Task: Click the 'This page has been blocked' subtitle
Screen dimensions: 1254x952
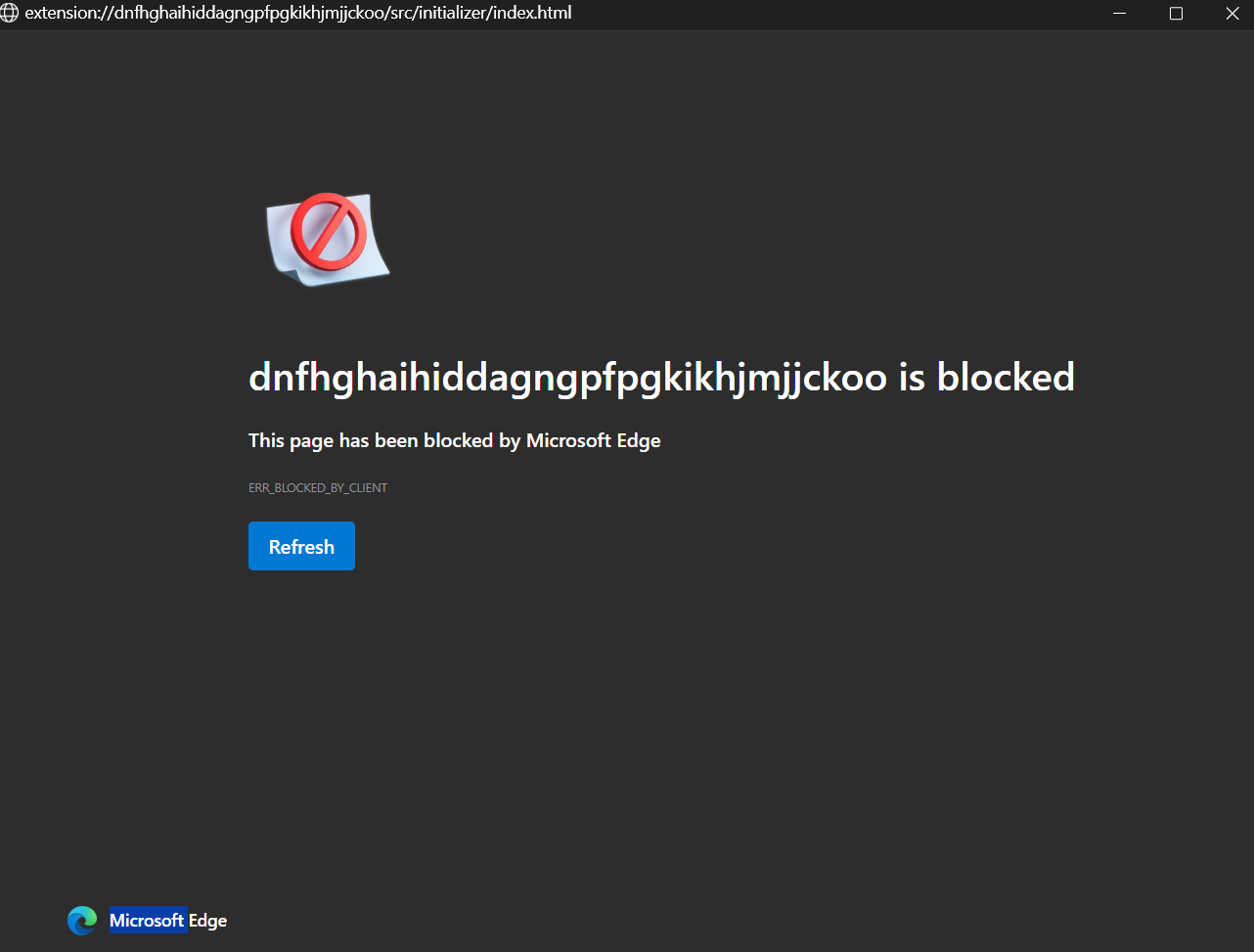Action: pos(455,440)
